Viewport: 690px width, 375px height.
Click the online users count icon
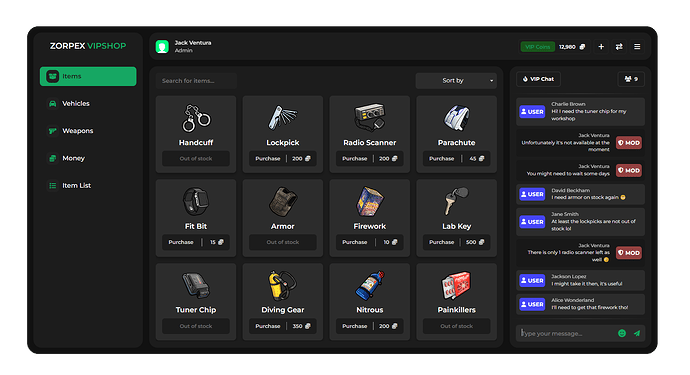(x=631, y=79)
